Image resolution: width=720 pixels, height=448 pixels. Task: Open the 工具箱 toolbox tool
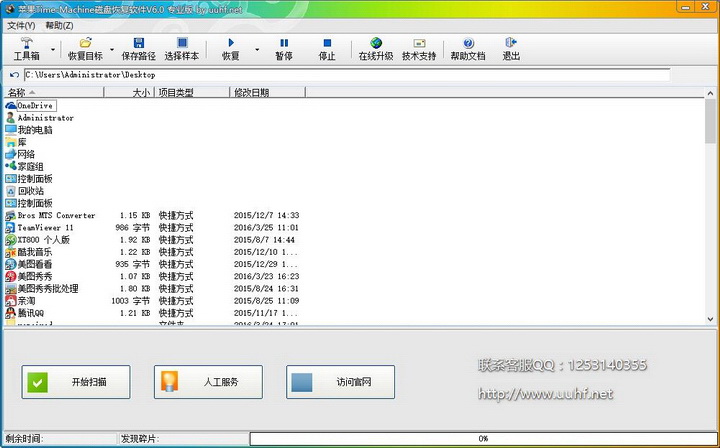coord(26,49)
